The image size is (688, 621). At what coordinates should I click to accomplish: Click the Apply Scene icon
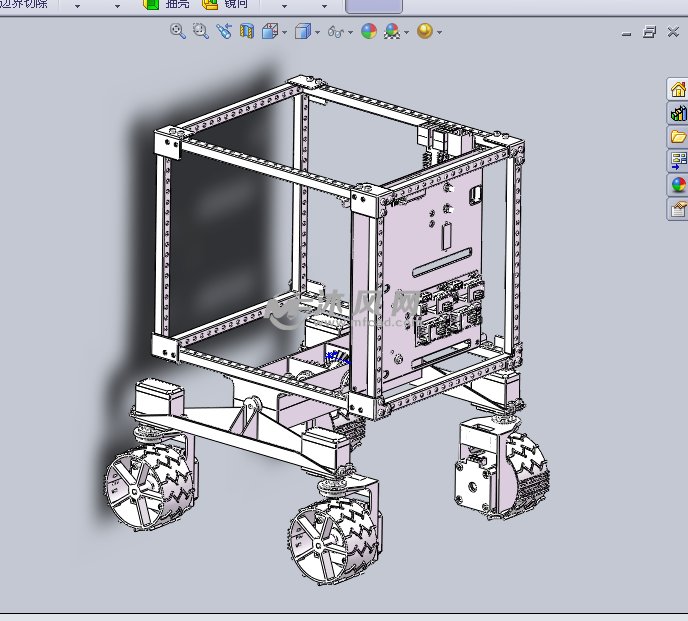pyautogui.click(x=392, y=32)
